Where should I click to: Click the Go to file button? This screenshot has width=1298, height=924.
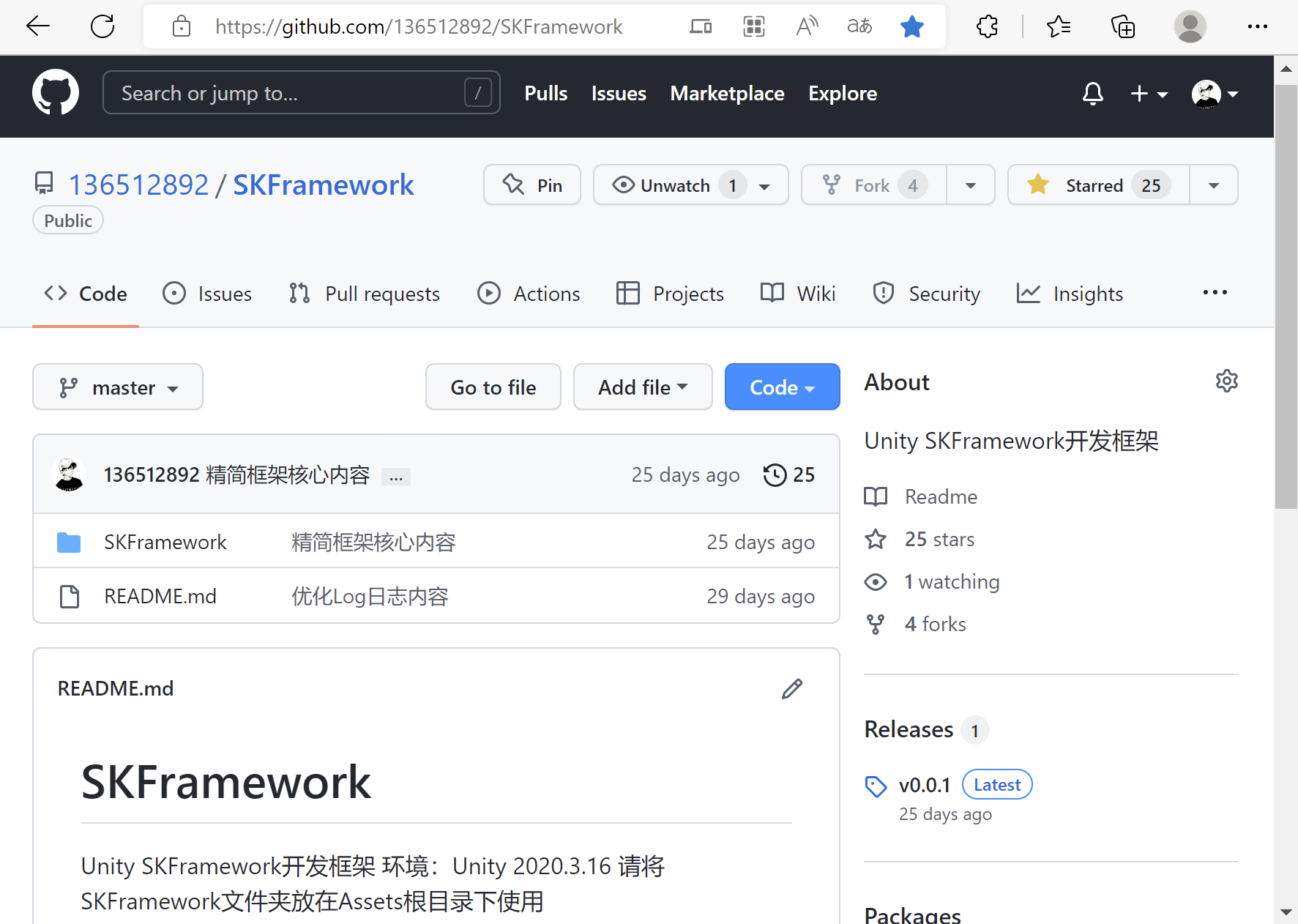(x=493, y=387)
